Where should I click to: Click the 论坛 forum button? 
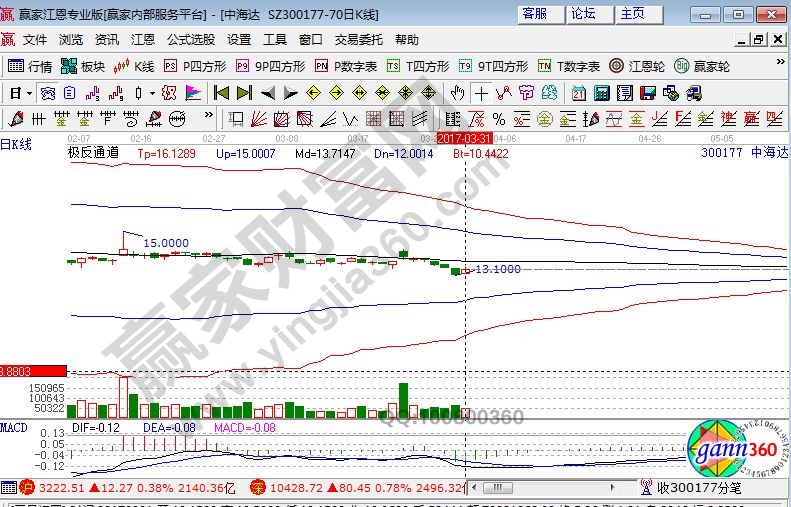pyautogui.click(x=583, y=14)
